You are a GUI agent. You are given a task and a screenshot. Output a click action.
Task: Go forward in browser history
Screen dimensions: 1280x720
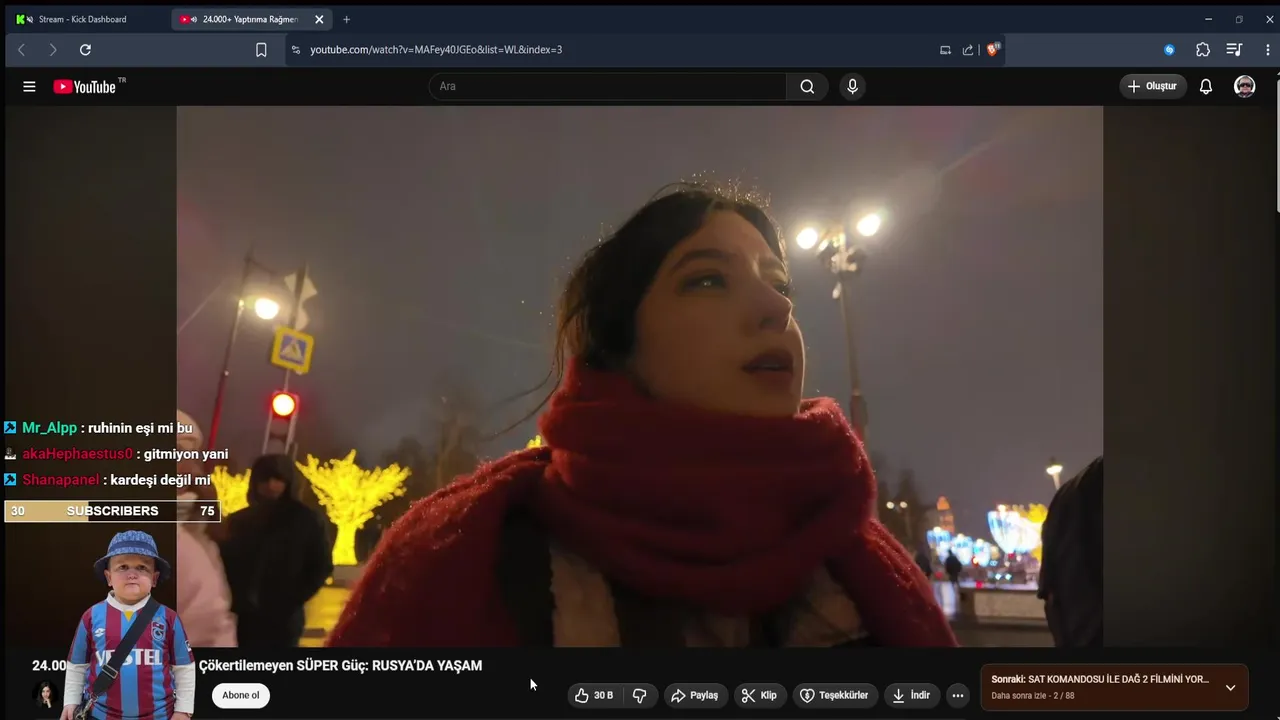(53, 50)
